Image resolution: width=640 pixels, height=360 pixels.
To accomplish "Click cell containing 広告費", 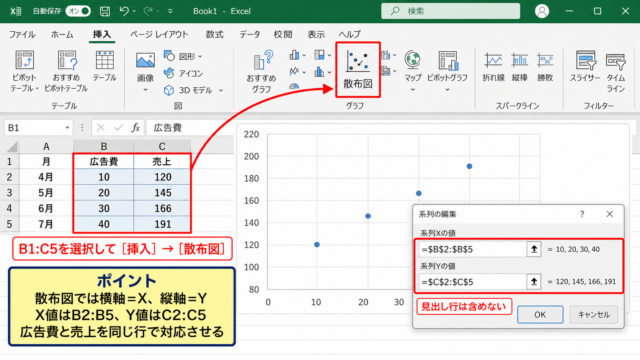I will click(x=104, y=162).
